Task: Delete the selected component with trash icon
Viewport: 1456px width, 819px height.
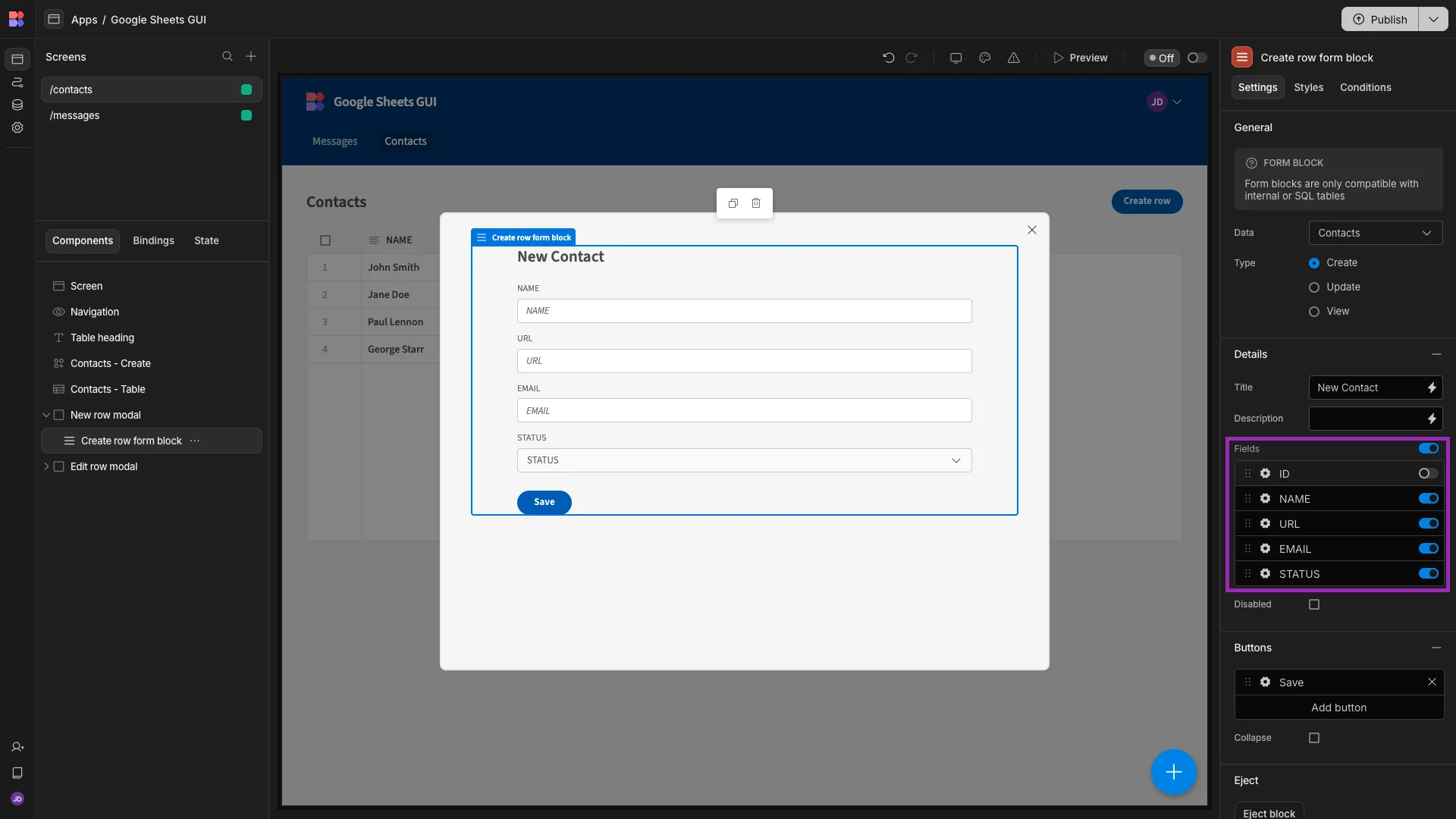Action: tap(756, 203)
